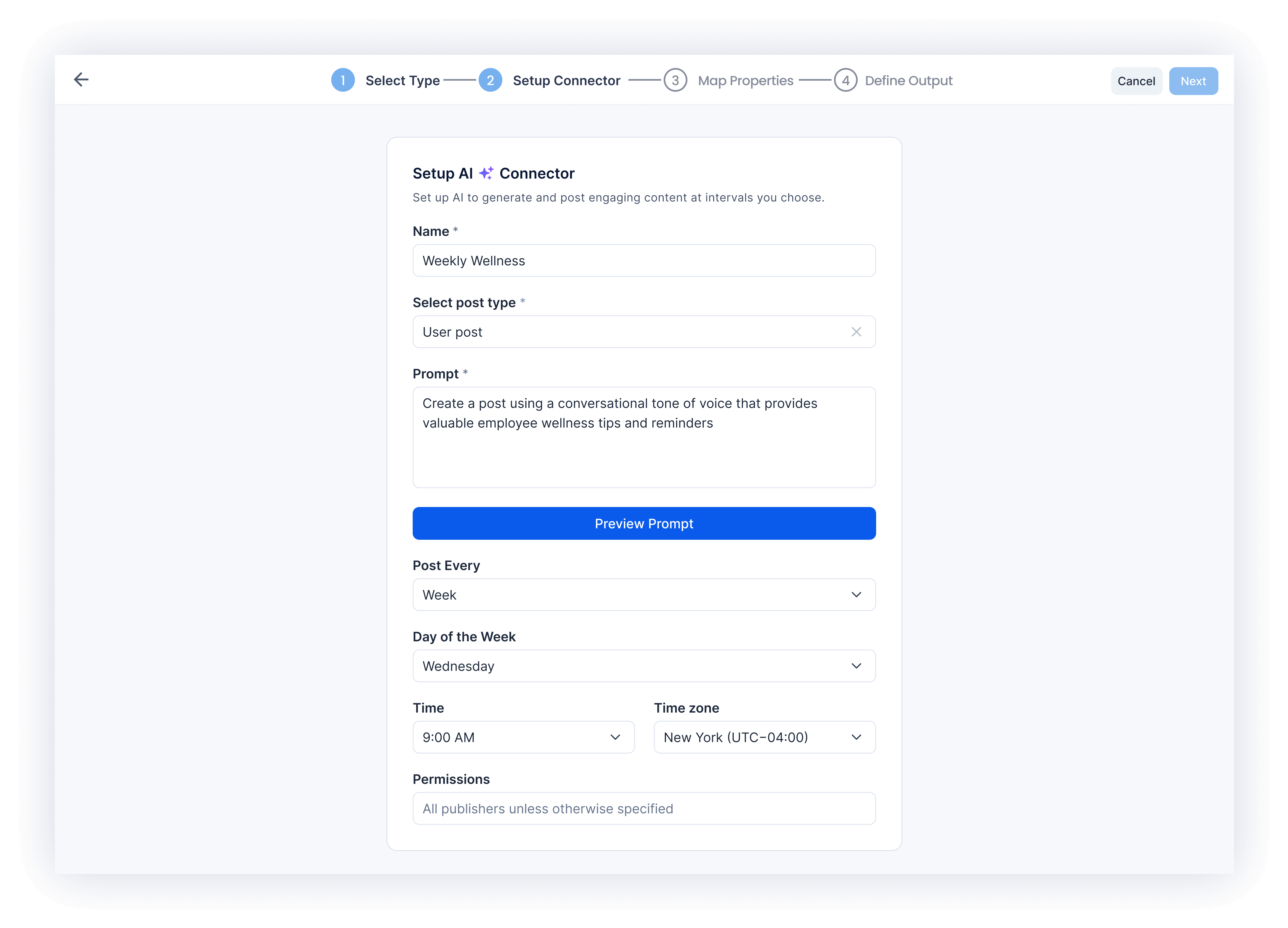Click the Preview Prompt button

tap(644, 524)
